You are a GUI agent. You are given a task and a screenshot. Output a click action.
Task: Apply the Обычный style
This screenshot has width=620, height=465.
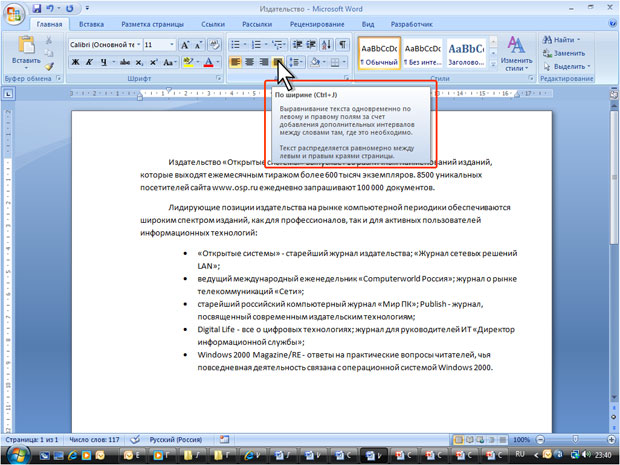pos(379,54)
